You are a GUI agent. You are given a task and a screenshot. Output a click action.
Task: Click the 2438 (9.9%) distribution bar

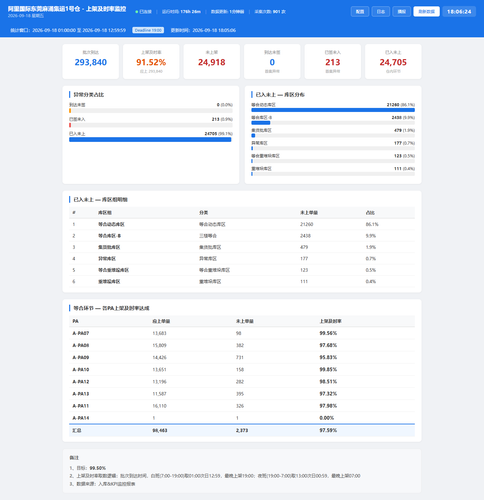[x=261, y=123]
